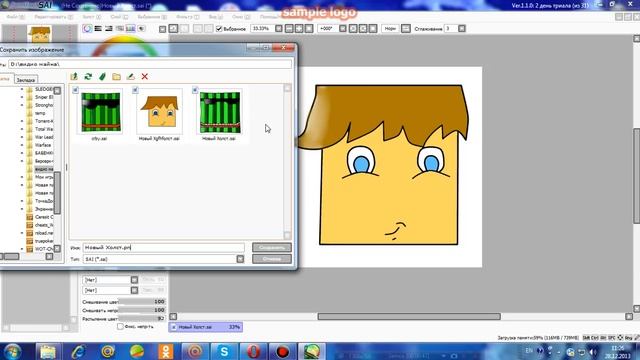Toggle checkbox on Новый Холст.sai thumbnail

click(195, 90)
